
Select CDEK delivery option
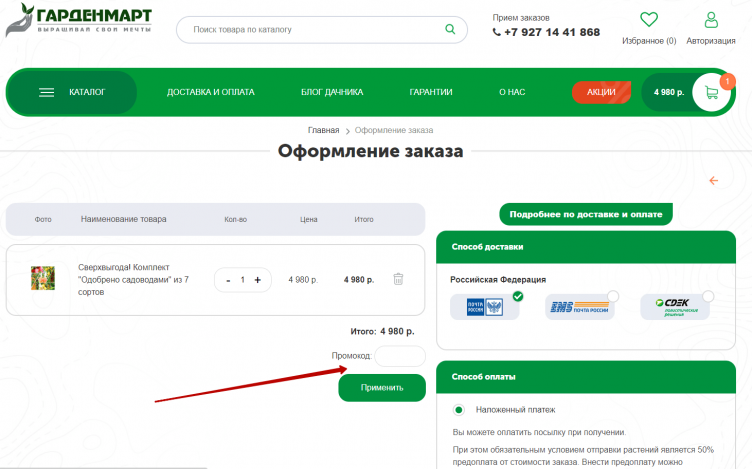(675, 307)
